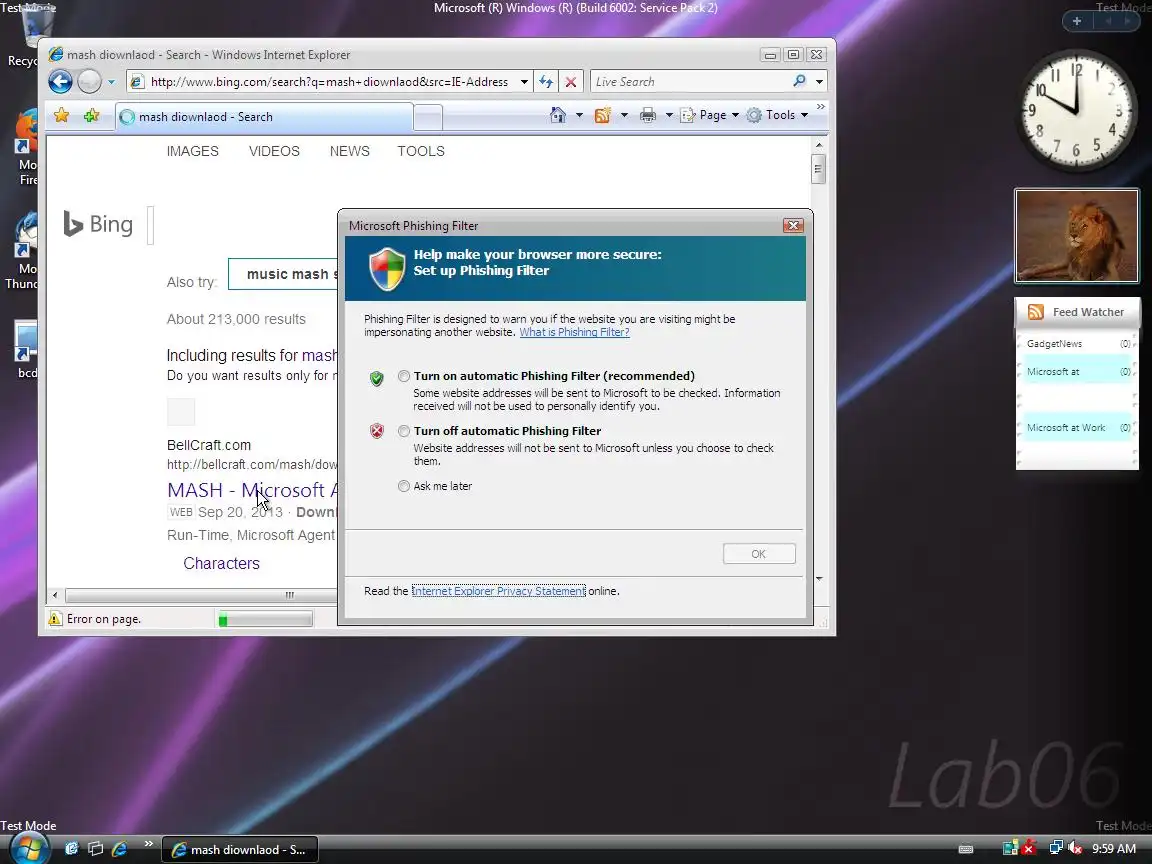
Task: Expand the address bar URL dropdown
Action: click(x=524, y=82)
